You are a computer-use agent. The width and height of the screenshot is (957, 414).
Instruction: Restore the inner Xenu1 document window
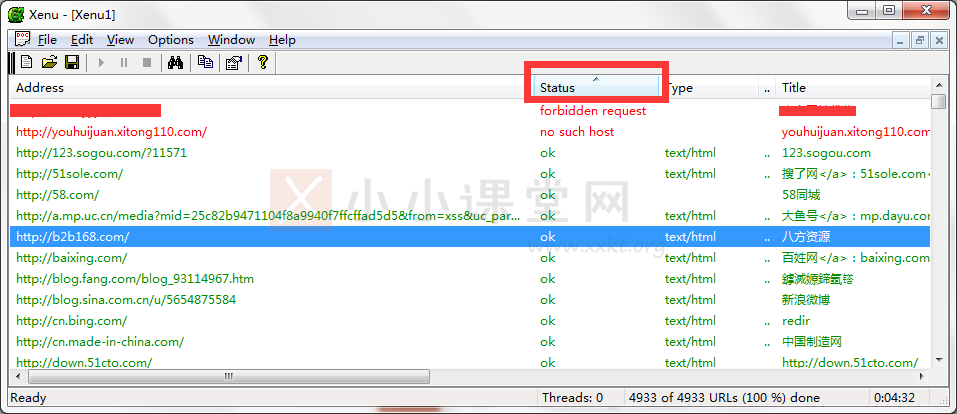click(920, 40)
